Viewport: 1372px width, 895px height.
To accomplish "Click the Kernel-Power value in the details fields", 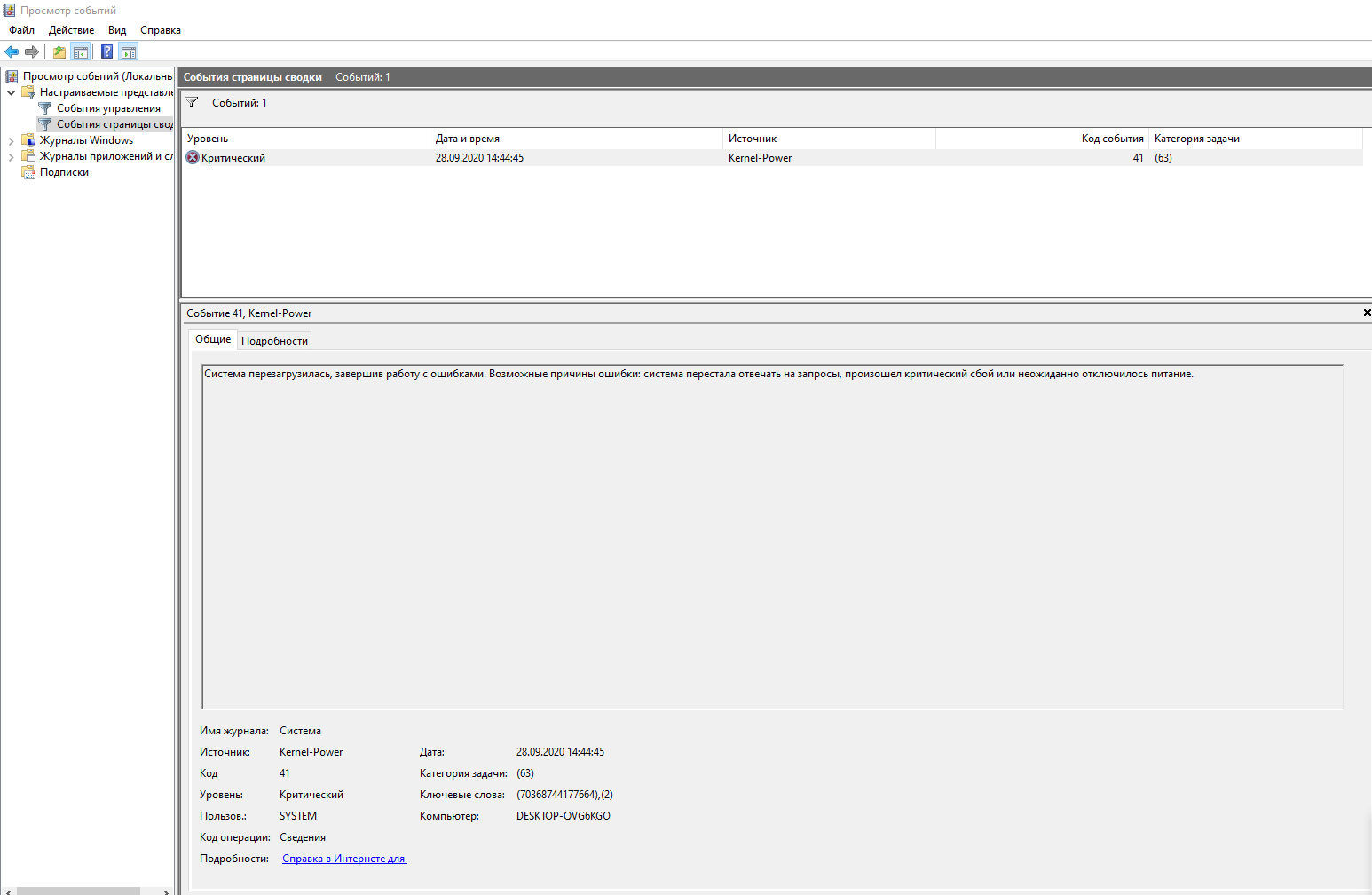I will (311, 752).
